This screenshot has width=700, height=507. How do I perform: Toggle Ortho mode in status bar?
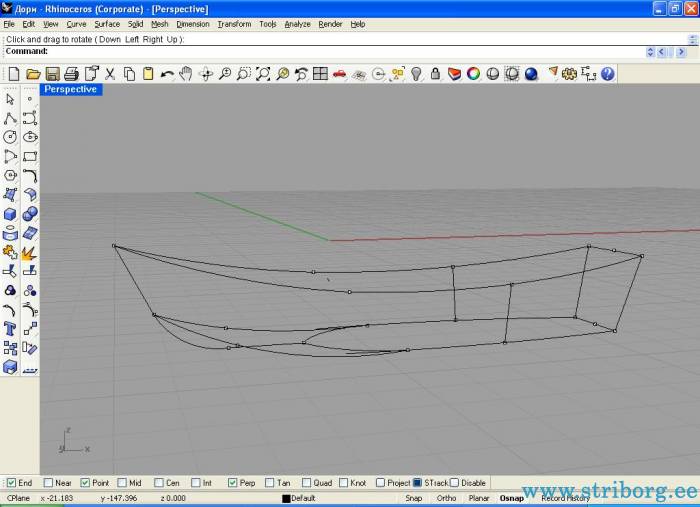pyautogui.click(x=446, y=498)
